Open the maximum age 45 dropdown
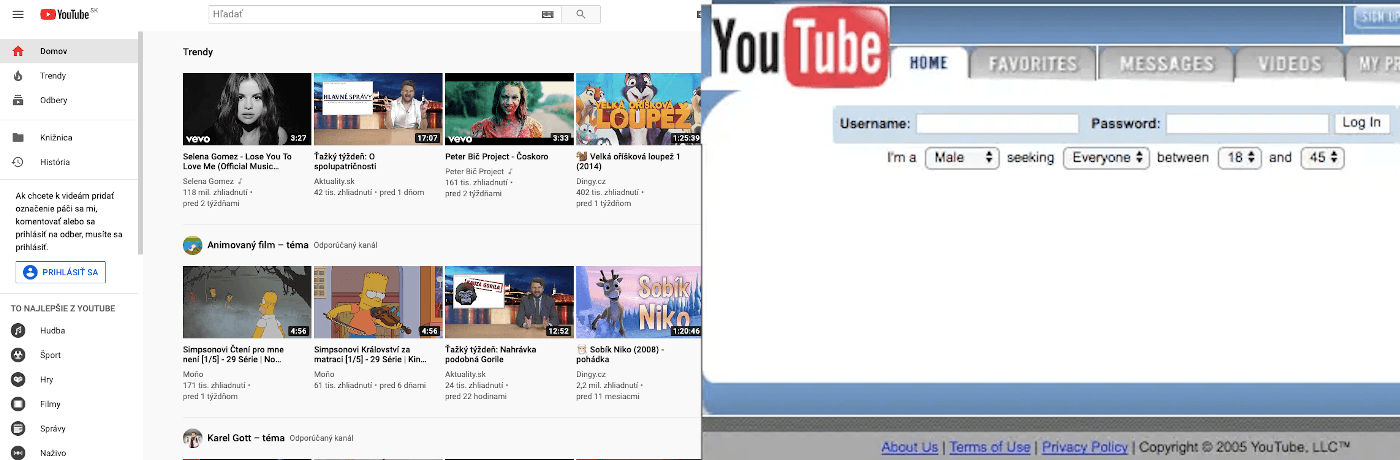 (x=1322, y=158)
